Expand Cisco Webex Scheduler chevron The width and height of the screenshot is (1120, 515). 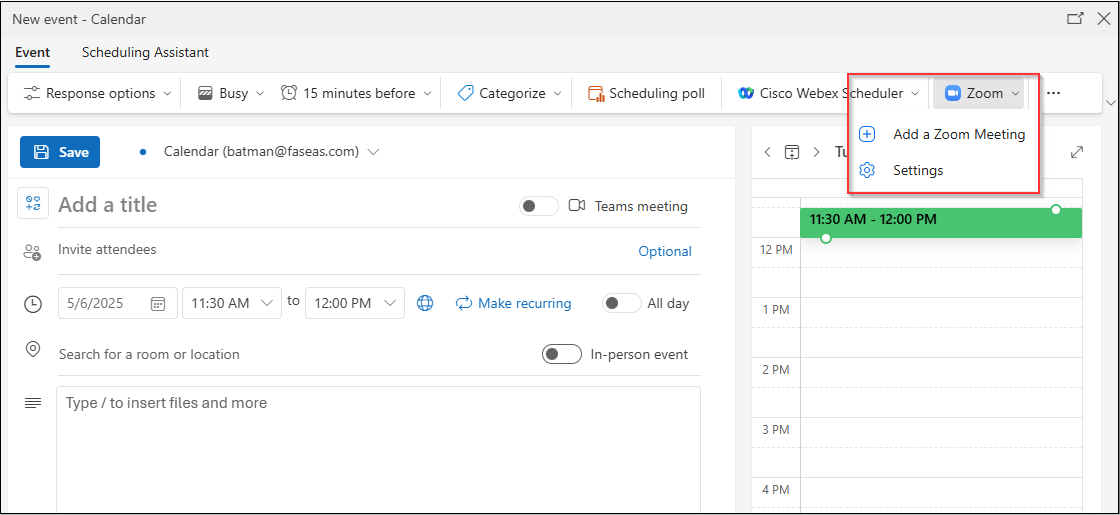[914, 94]
